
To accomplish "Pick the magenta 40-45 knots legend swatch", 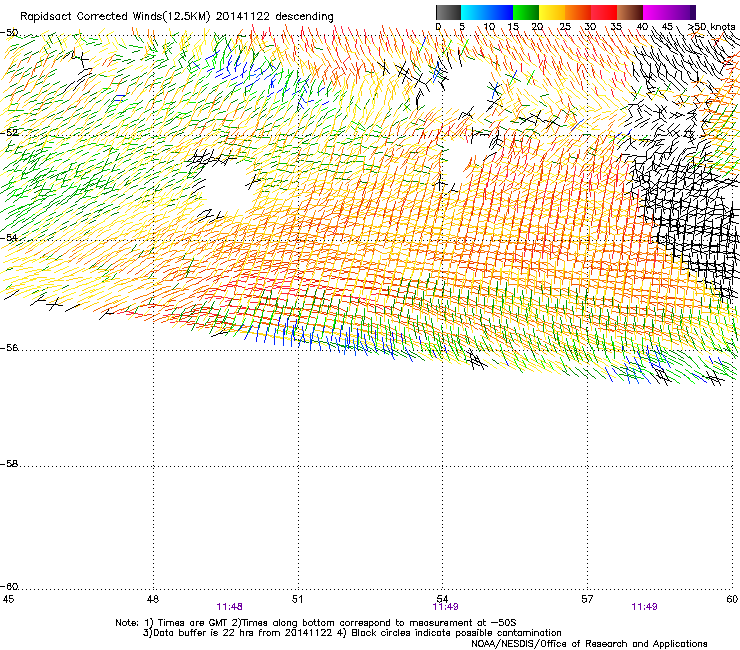I will (x=656, y=12).
